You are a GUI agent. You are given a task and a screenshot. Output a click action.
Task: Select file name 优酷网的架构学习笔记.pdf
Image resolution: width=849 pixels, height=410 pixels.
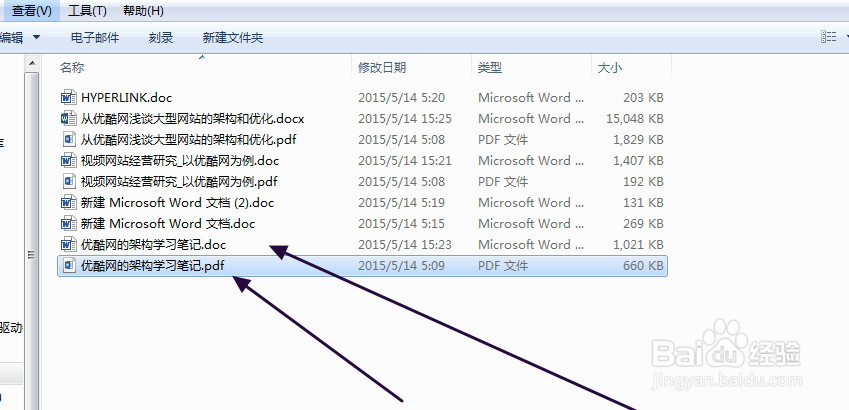(x=153, y=265)
